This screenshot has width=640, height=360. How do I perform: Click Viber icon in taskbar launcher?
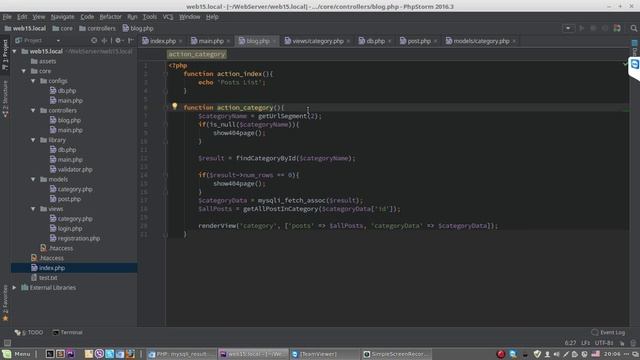coord(99,354)
